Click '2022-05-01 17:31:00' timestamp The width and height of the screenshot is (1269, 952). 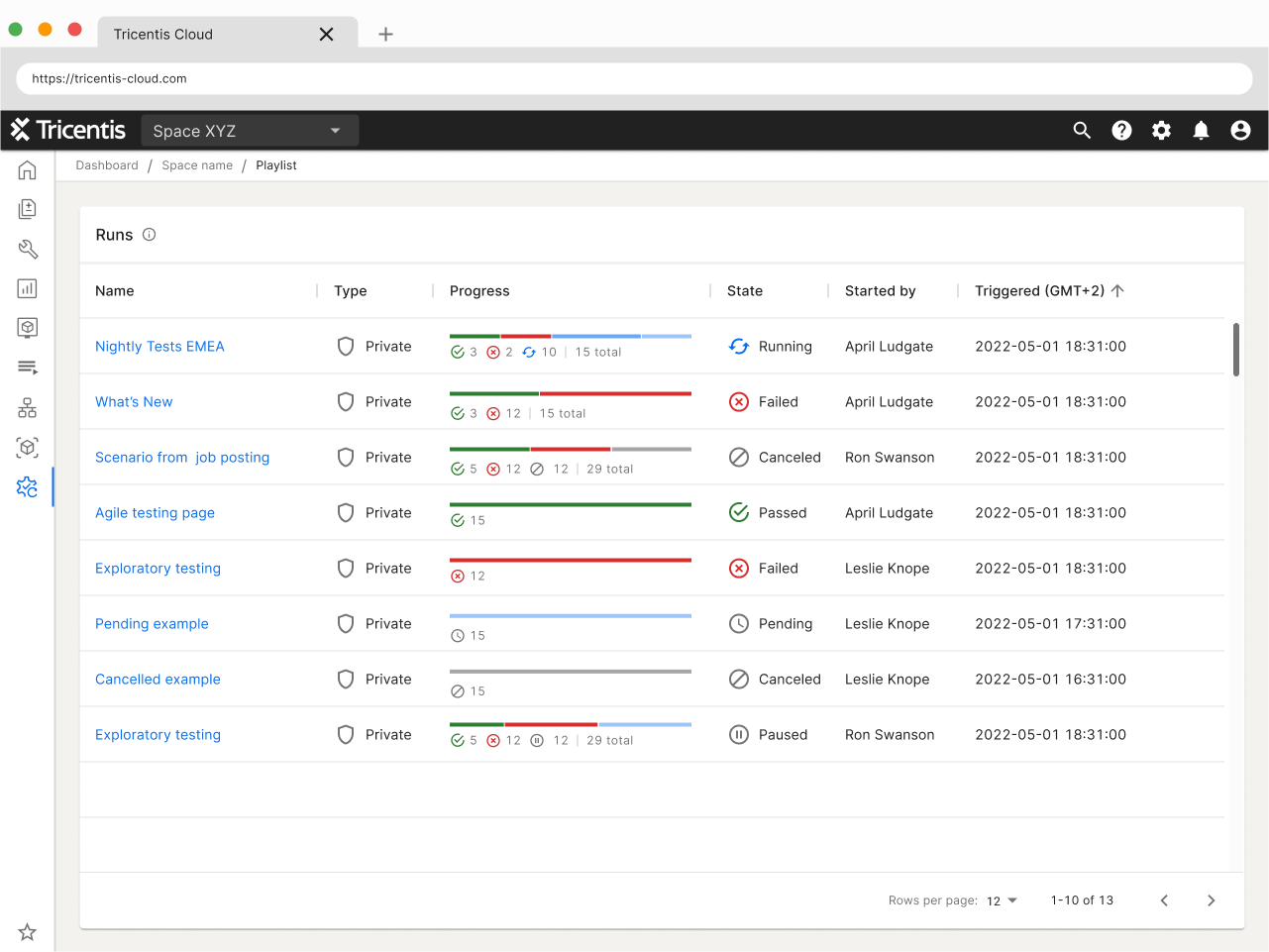1050,623
